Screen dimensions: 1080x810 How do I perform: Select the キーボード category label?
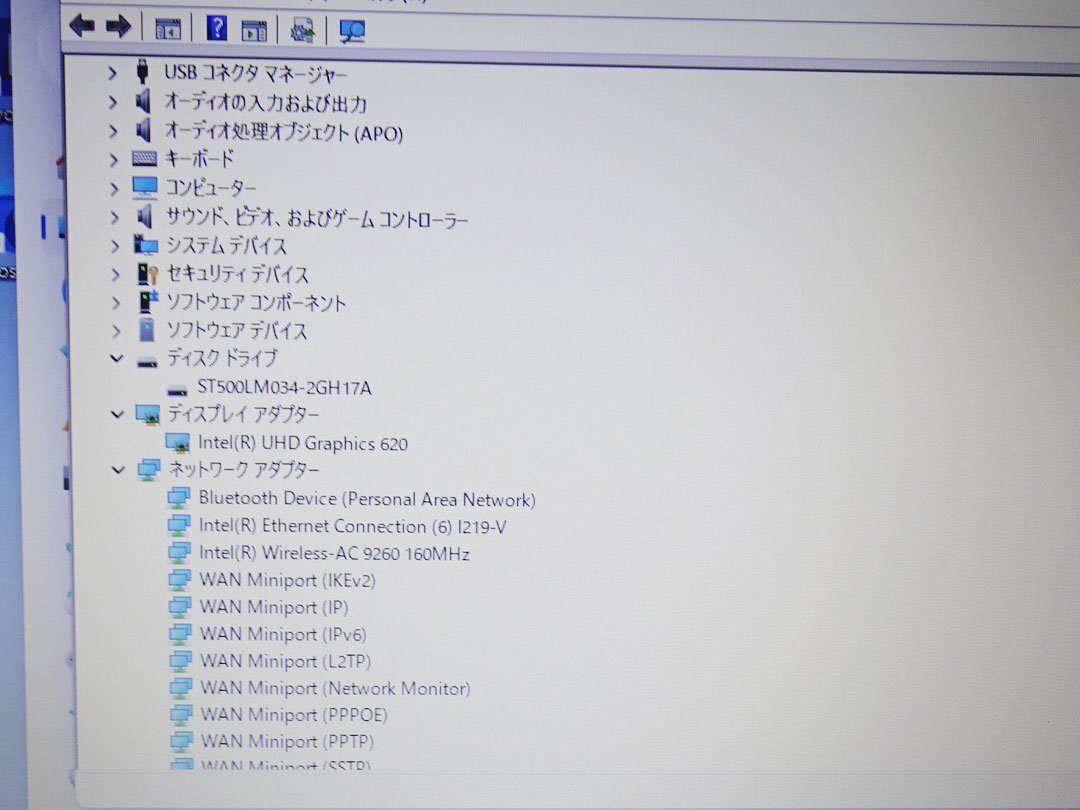(x=200, y=160)
